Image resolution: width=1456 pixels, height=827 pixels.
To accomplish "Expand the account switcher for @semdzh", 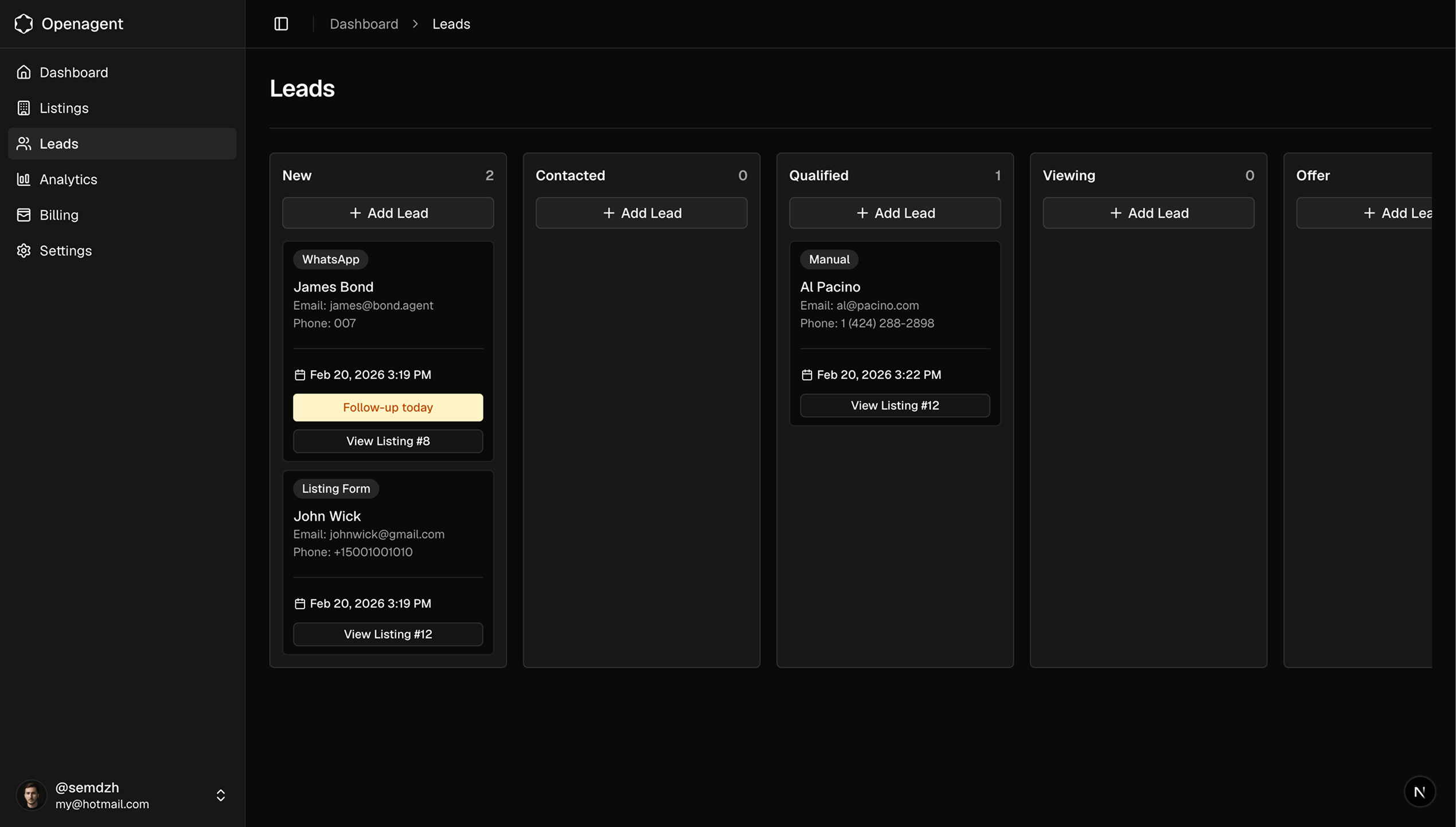I will pos(220,795).
